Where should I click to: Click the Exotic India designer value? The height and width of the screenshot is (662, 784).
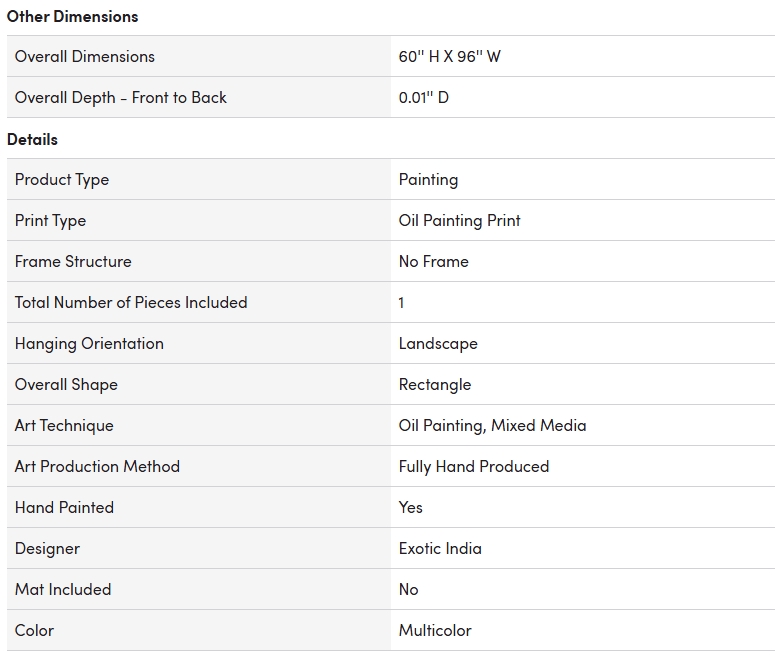coord(440,549)
